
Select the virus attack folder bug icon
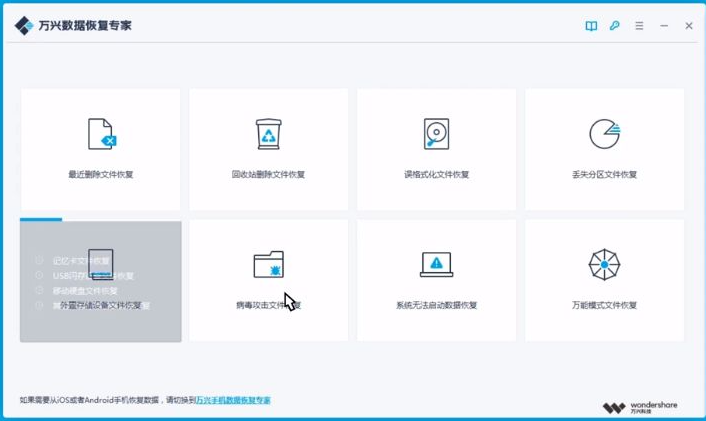coord(268,264)
